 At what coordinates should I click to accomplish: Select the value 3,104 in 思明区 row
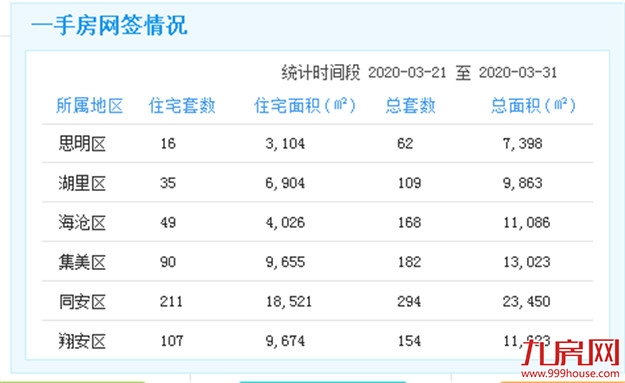point(285,144)
